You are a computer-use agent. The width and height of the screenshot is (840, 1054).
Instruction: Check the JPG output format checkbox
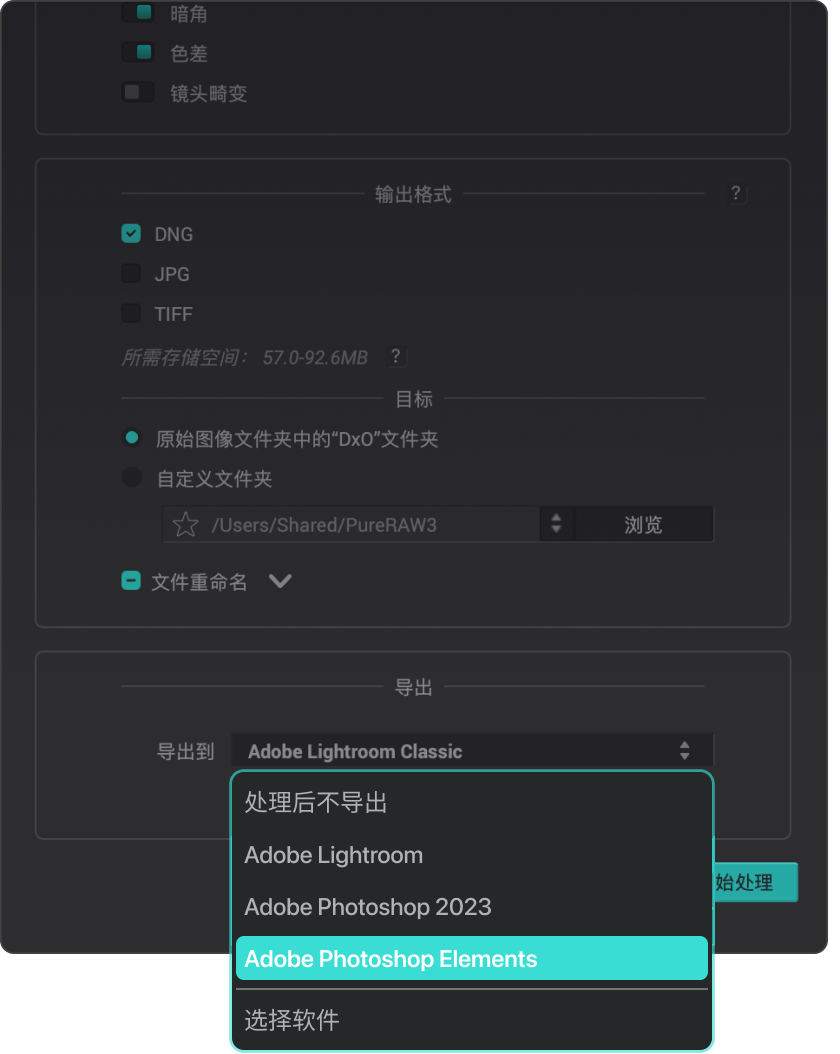(x=131, y=274)
